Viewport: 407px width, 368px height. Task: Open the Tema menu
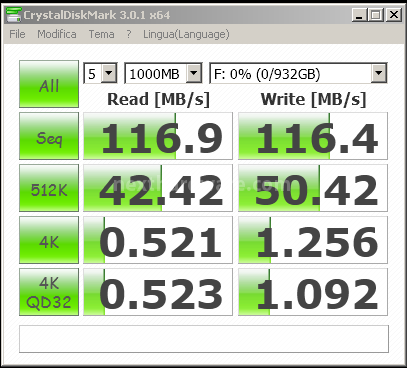(x=101, y=34)
